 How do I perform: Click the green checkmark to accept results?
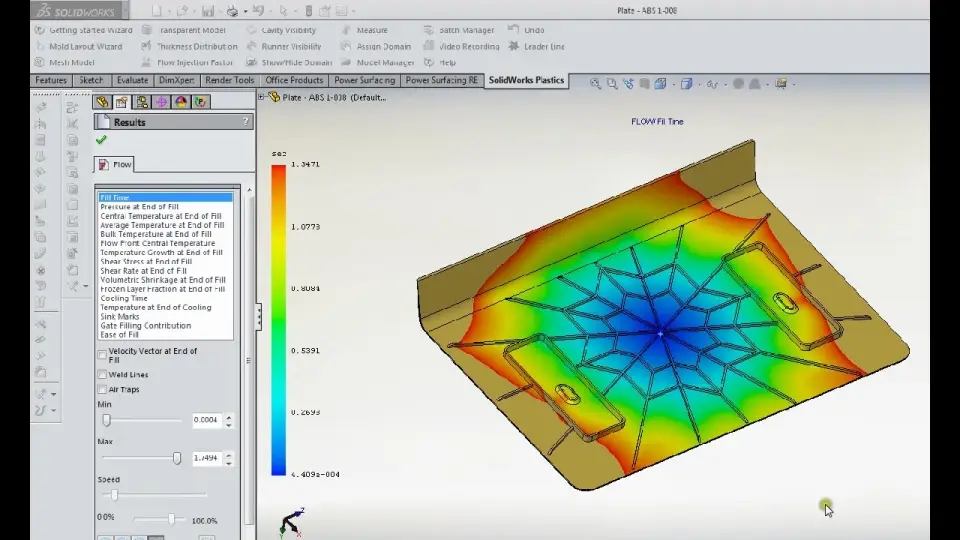coord(101,141)
